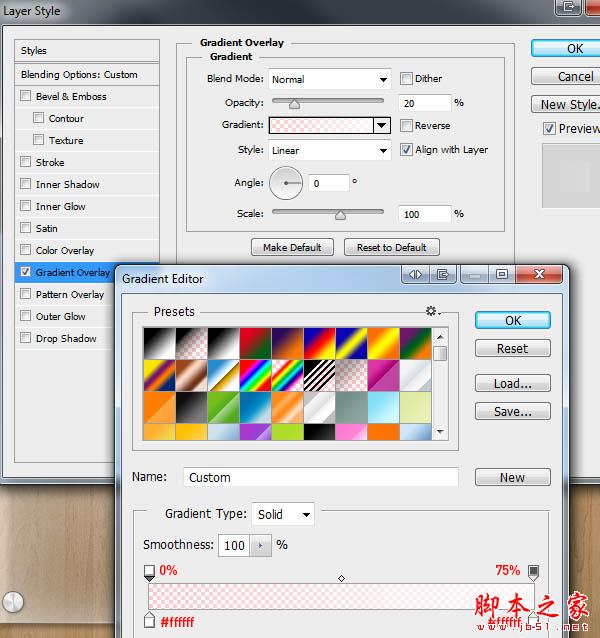Choose the violet-to-orange gradient preset
Image resolution: width=600 pixels, height=638 pixels.
(287, 343)
